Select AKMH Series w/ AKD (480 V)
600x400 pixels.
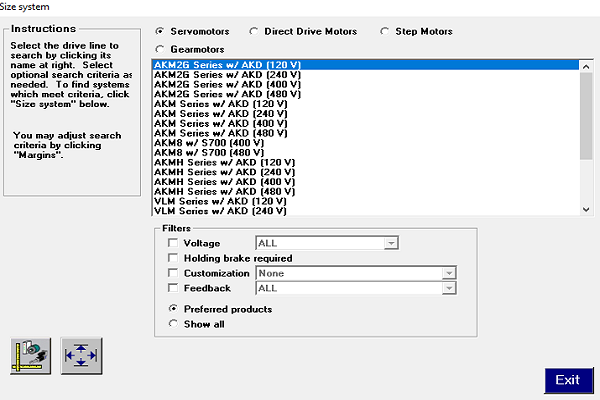click(x=366, y=192)
